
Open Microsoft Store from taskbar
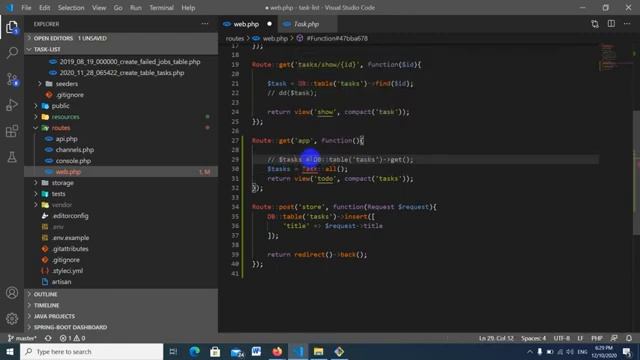215,351
